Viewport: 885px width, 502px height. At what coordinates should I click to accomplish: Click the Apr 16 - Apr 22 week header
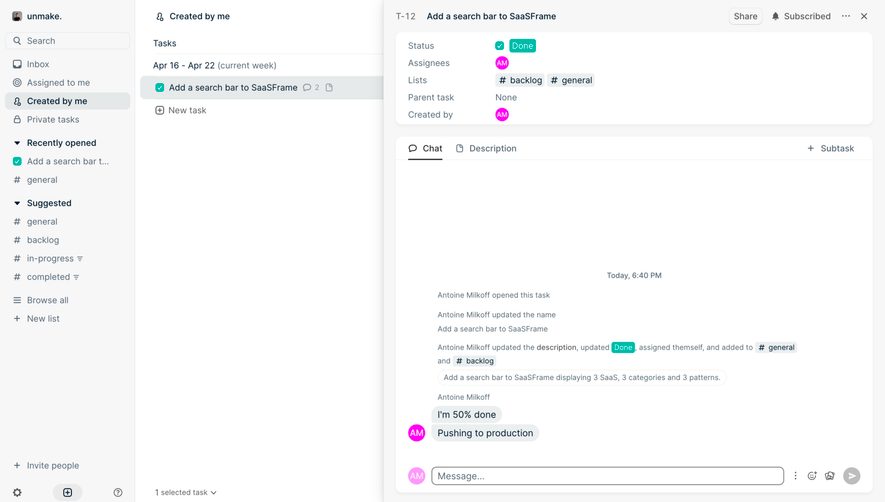click(214, 66)
